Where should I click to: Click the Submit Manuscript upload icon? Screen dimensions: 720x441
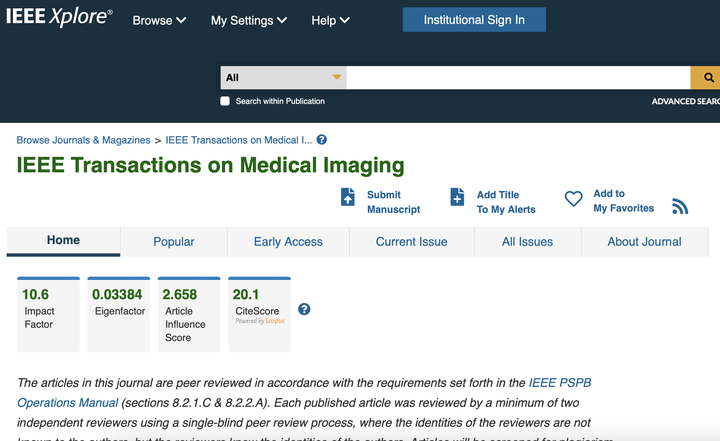click(348, 197)
